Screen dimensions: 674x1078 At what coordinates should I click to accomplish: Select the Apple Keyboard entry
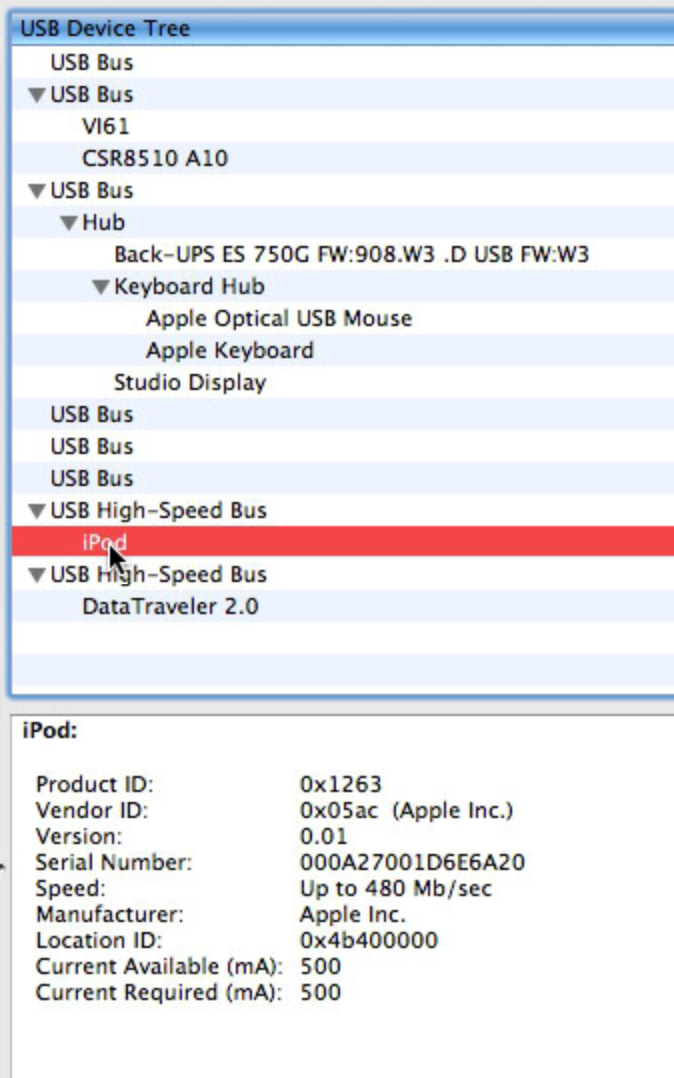(x=229, y=351)
